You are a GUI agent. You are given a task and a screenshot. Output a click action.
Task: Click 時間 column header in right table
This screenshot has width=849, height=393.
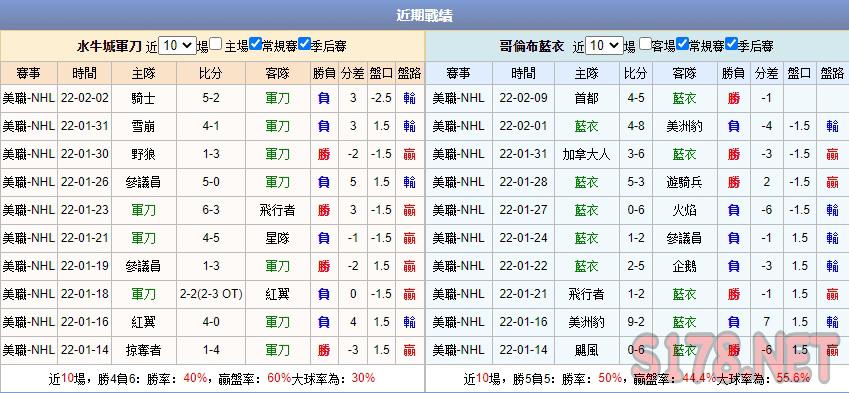524,73
